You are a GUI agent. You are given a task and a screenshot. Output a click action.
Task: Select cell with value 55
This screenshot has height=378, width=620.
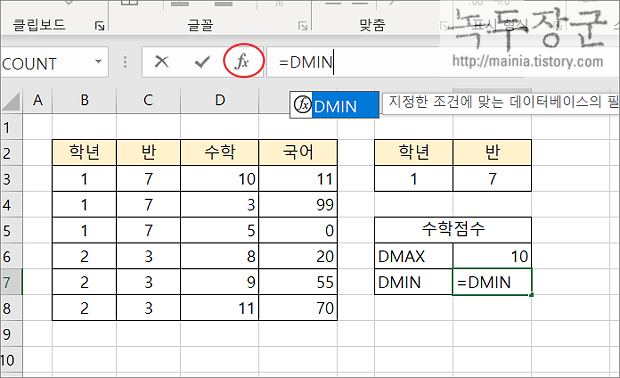click(298, 282)
